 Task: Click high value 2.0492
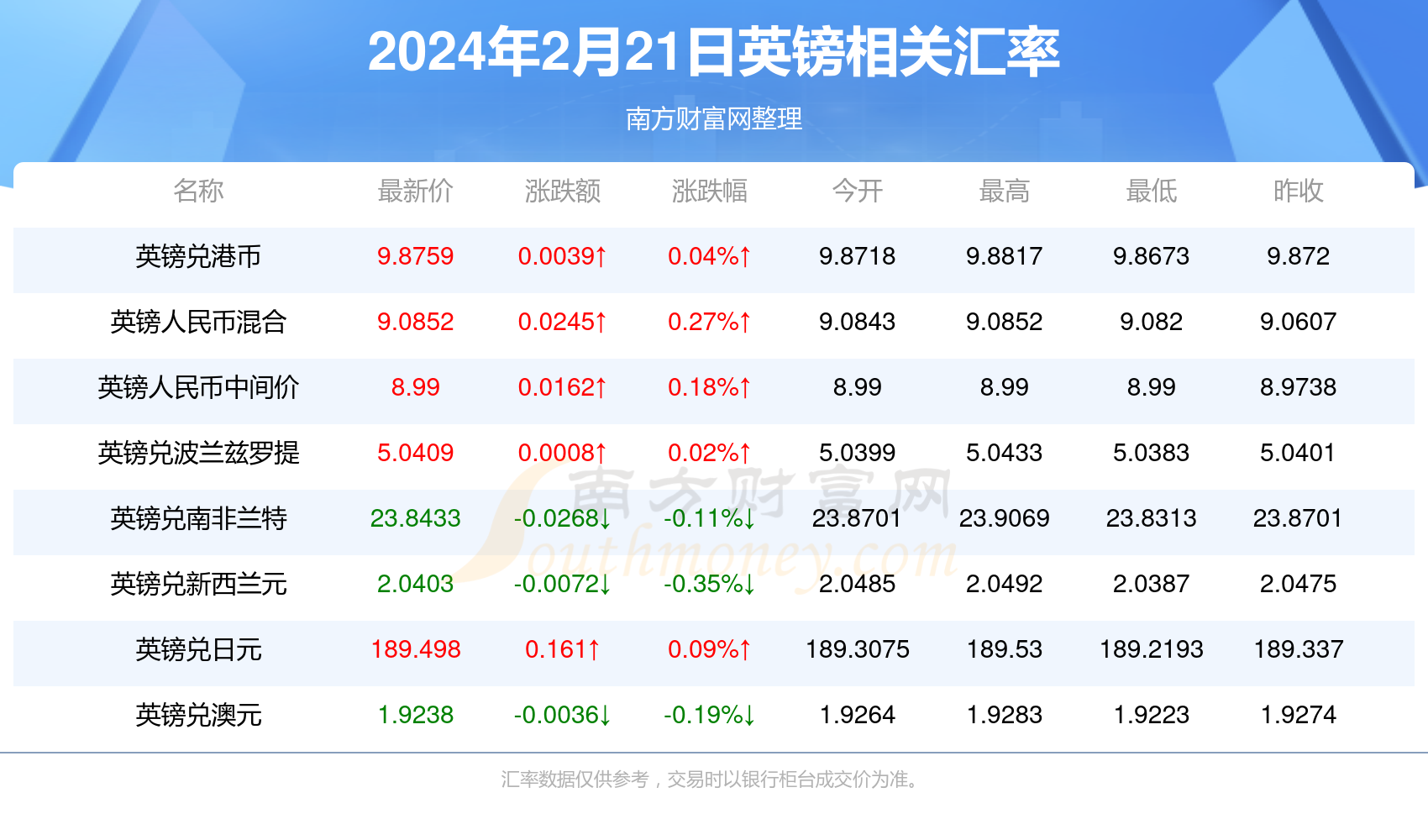1005,584
